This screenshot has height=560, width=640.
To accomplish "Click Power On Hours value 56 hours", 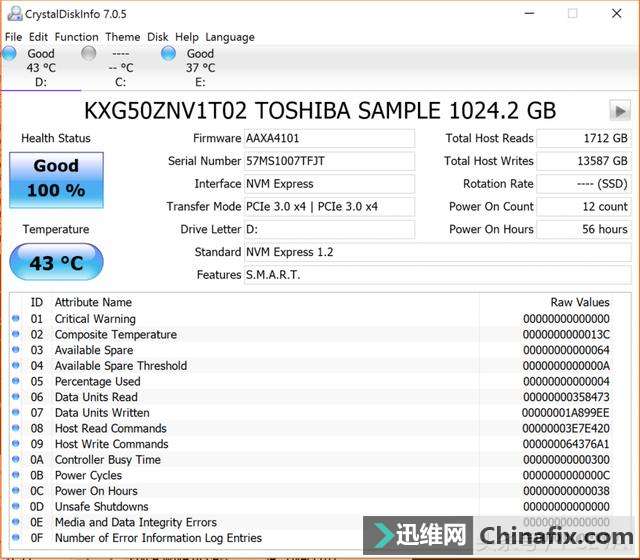I will coord(584,230).
